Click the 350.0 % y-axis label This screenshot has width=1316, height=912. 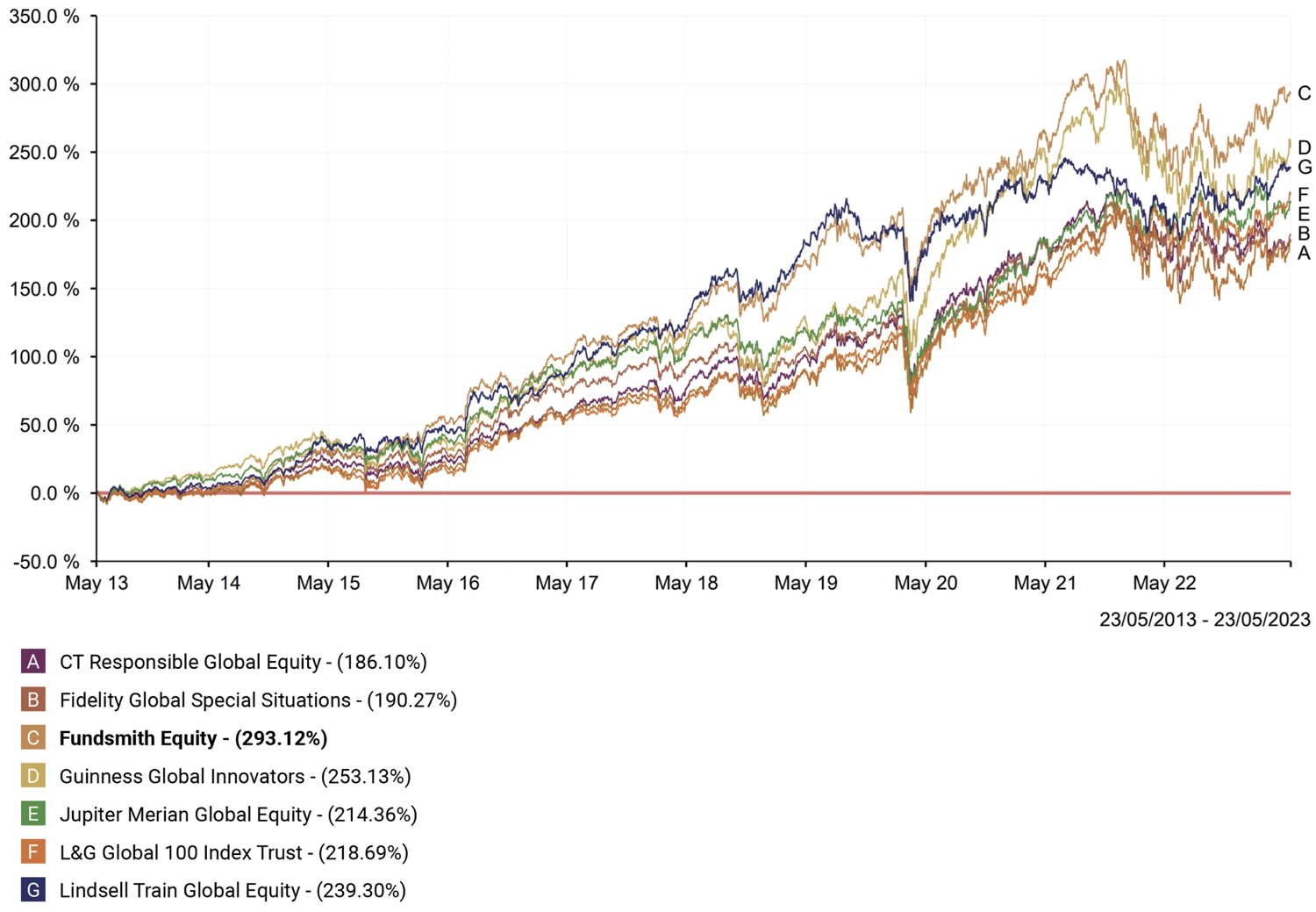(44, 16)
